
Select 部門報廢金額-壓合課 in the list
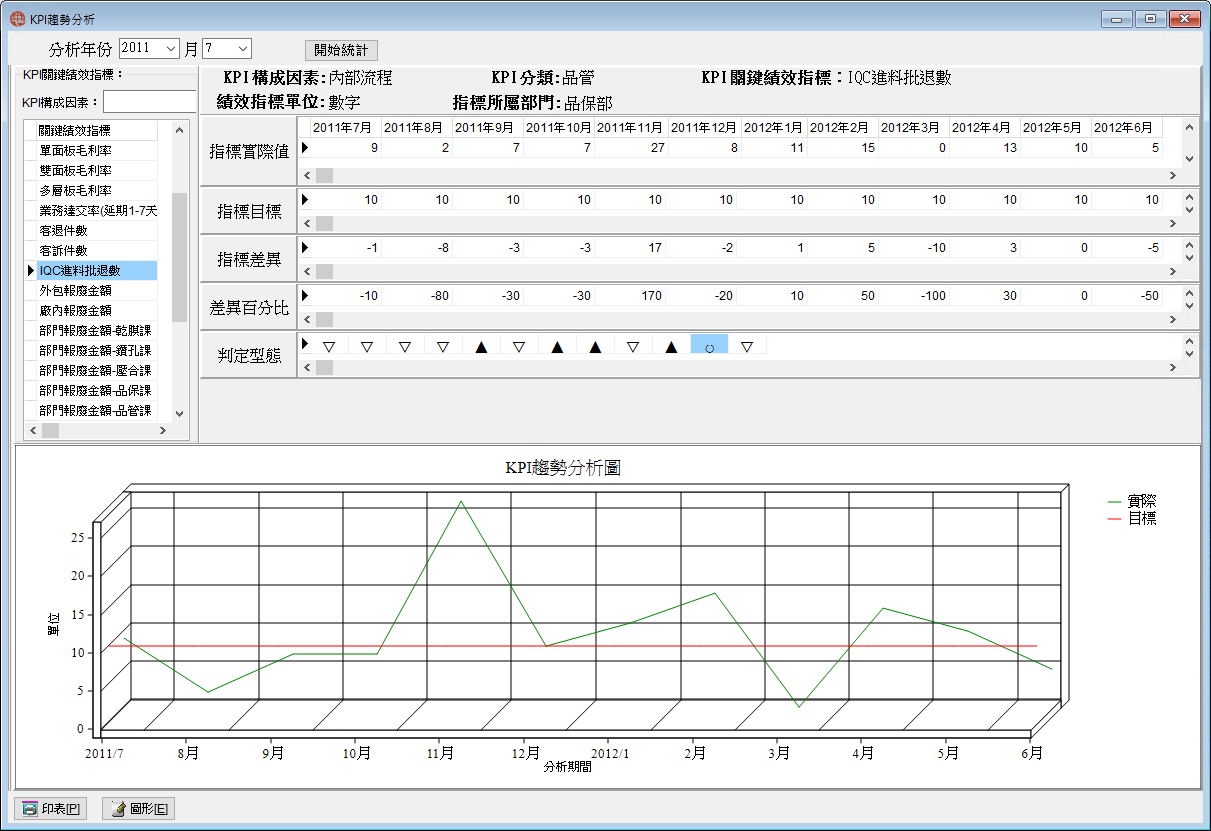point(97,370)
